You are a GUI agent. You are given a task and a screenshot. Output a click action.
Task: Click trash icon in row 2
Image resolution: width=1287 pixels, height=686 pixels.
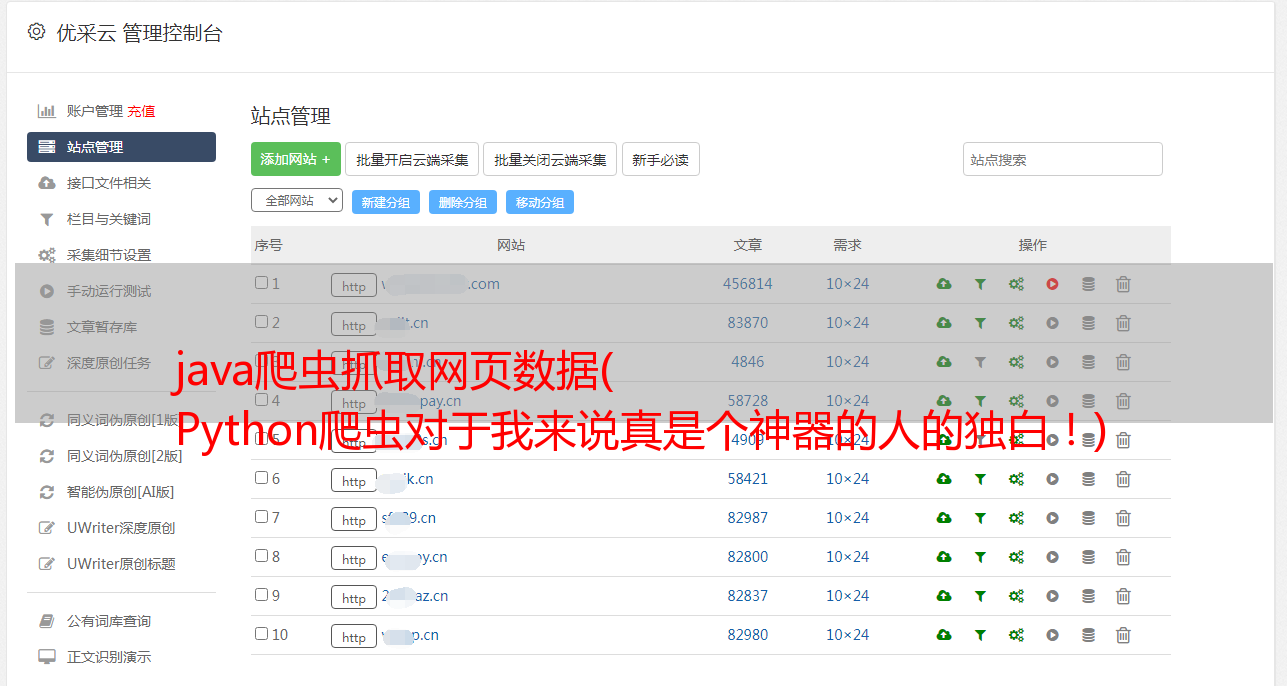1123,323
